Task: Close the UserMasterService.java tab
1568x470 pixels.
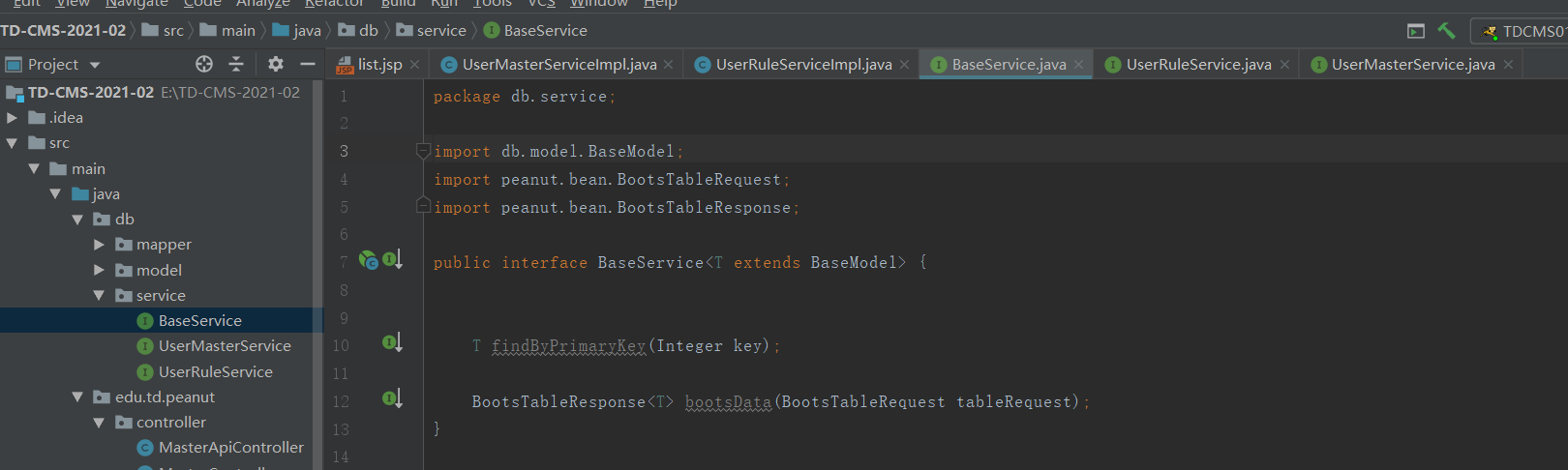Action: 1508,65
